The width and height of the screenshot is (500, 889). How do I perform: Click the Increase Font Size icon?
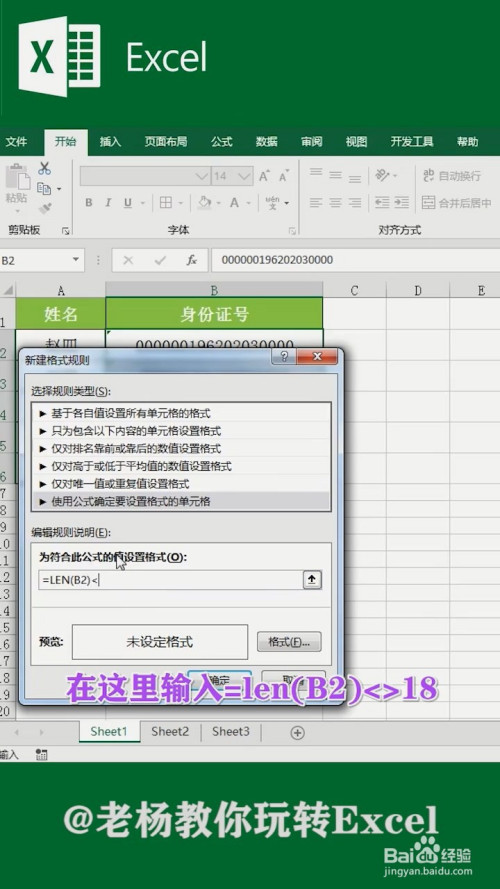pyautogui.click(x=264, y=176)
